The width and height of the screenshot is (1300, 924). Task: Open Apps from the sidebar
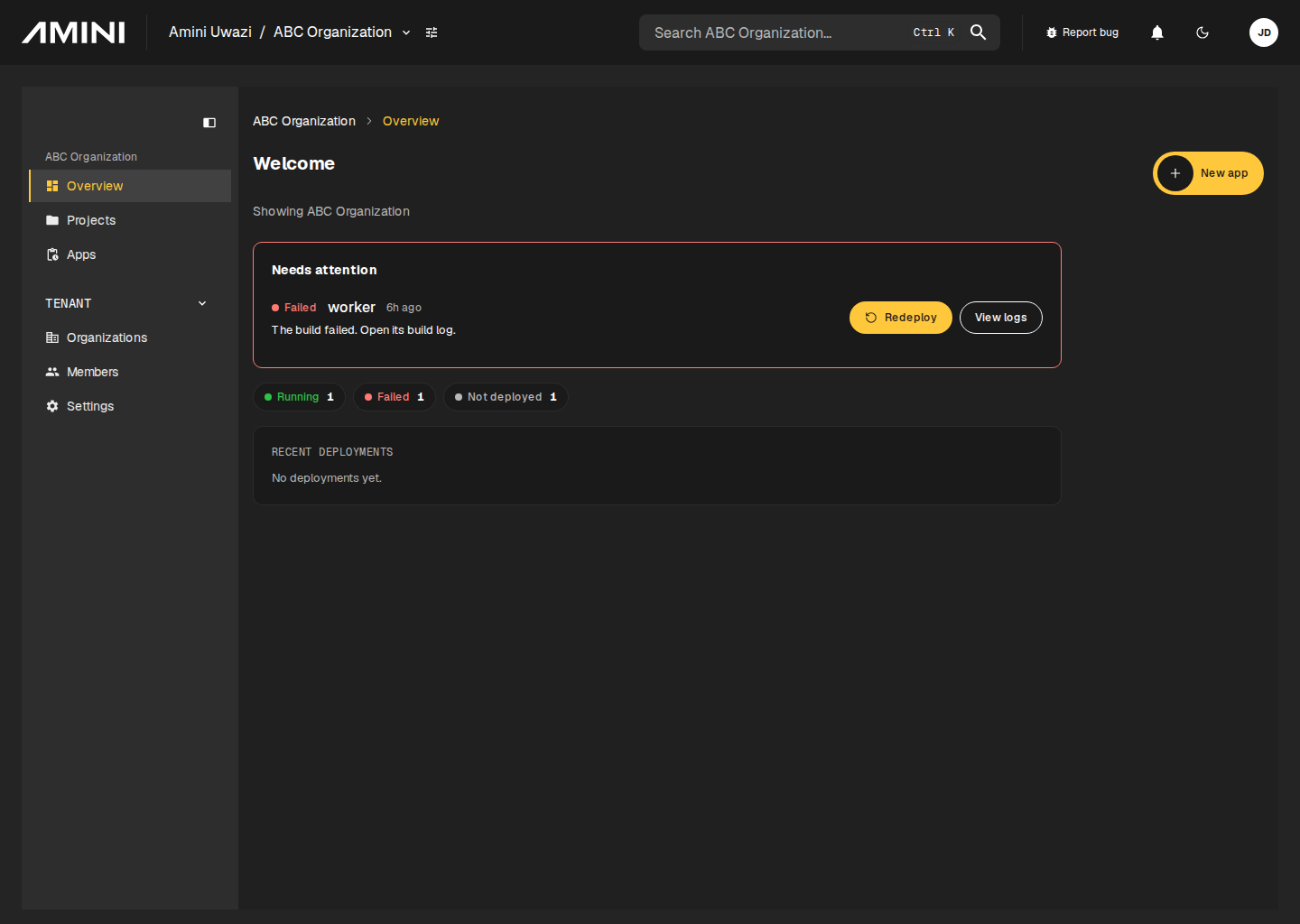point(130,254)
